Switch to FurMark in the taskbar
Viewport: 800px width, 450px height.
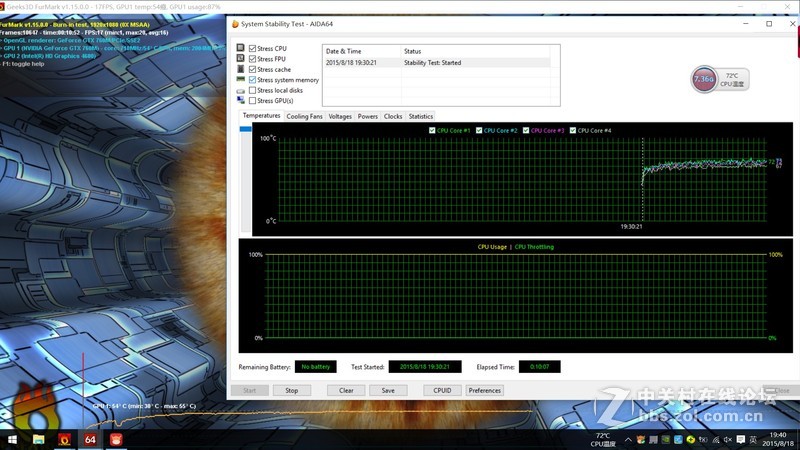pos(65,438)
